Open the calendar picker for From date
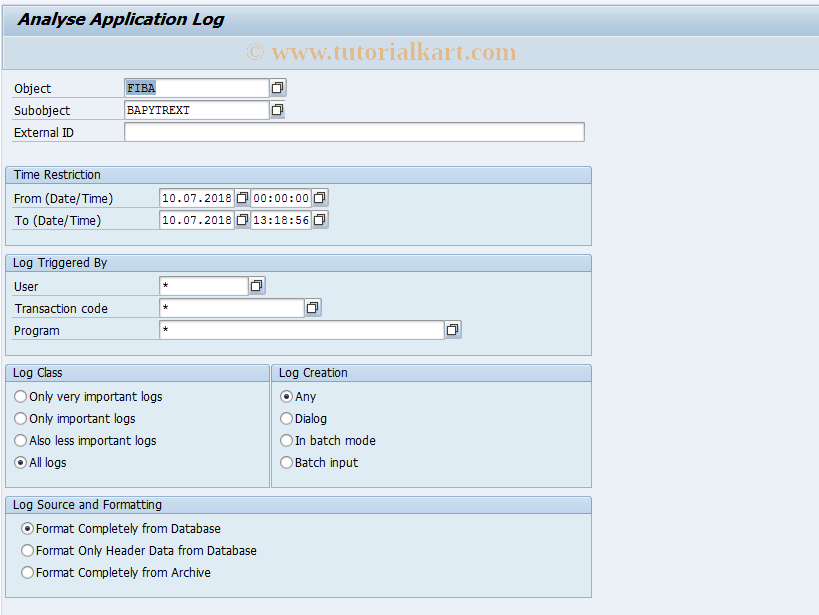This screenshot has width=819, height=615. pyautogui.click(x=242, y=197)
